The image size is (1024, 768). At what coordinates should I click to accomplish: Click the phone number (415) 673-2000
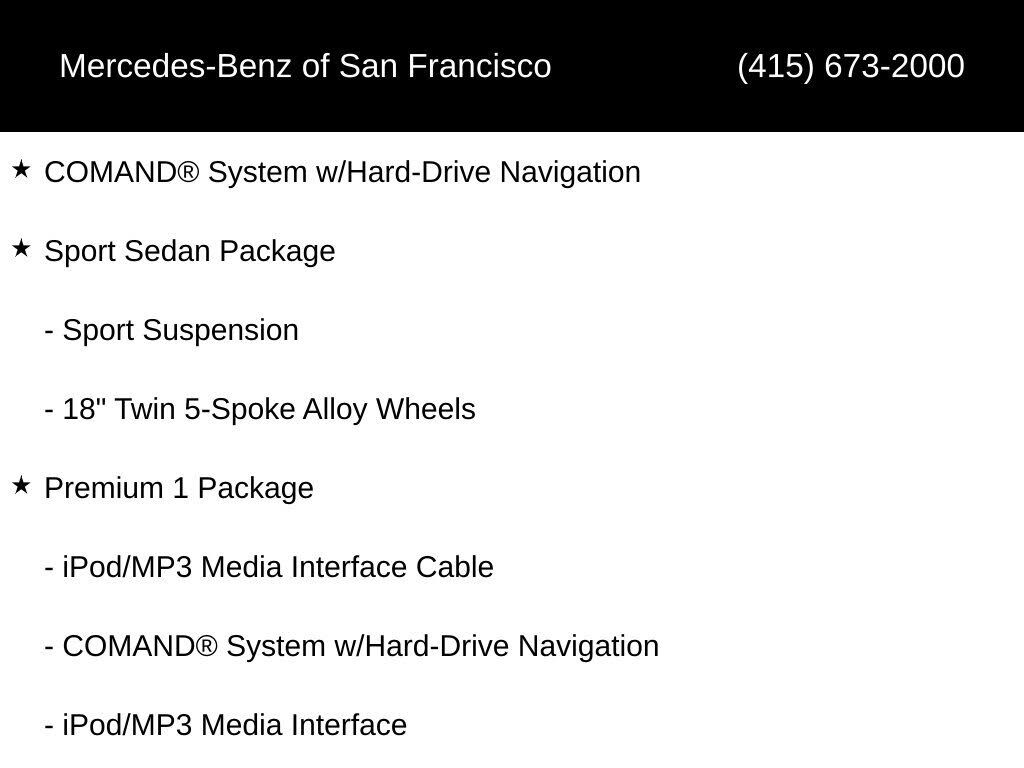click(x=851, y=66)
